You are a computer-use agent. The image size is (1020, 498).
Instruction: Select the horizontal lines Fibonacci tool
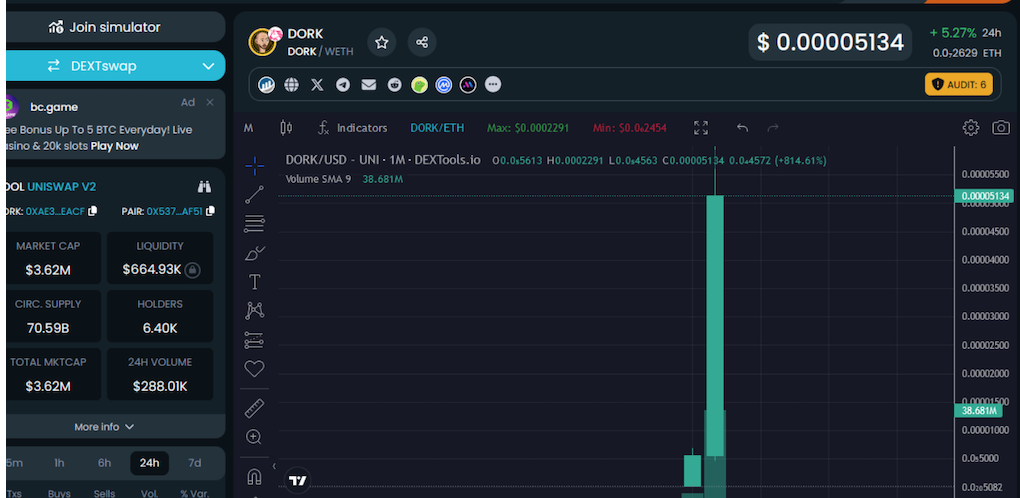click(x=254, y=224)
